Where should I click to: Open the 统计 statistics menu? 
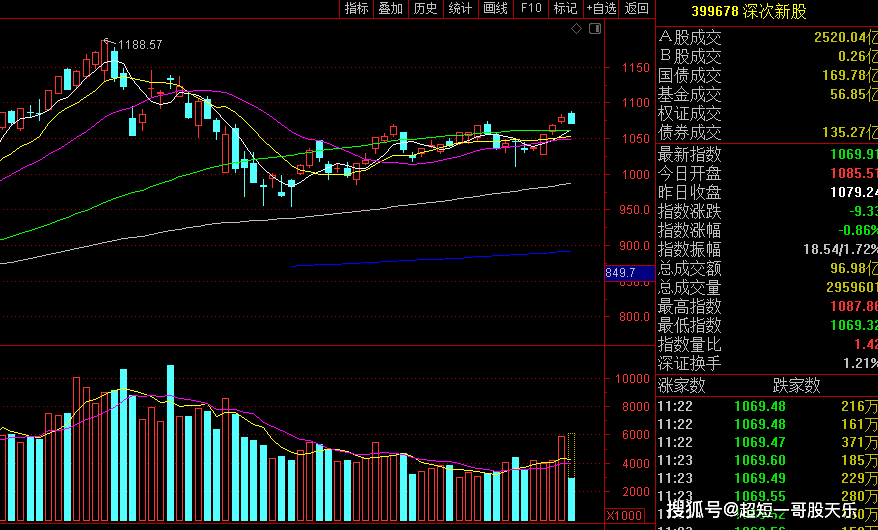point(460,8)
